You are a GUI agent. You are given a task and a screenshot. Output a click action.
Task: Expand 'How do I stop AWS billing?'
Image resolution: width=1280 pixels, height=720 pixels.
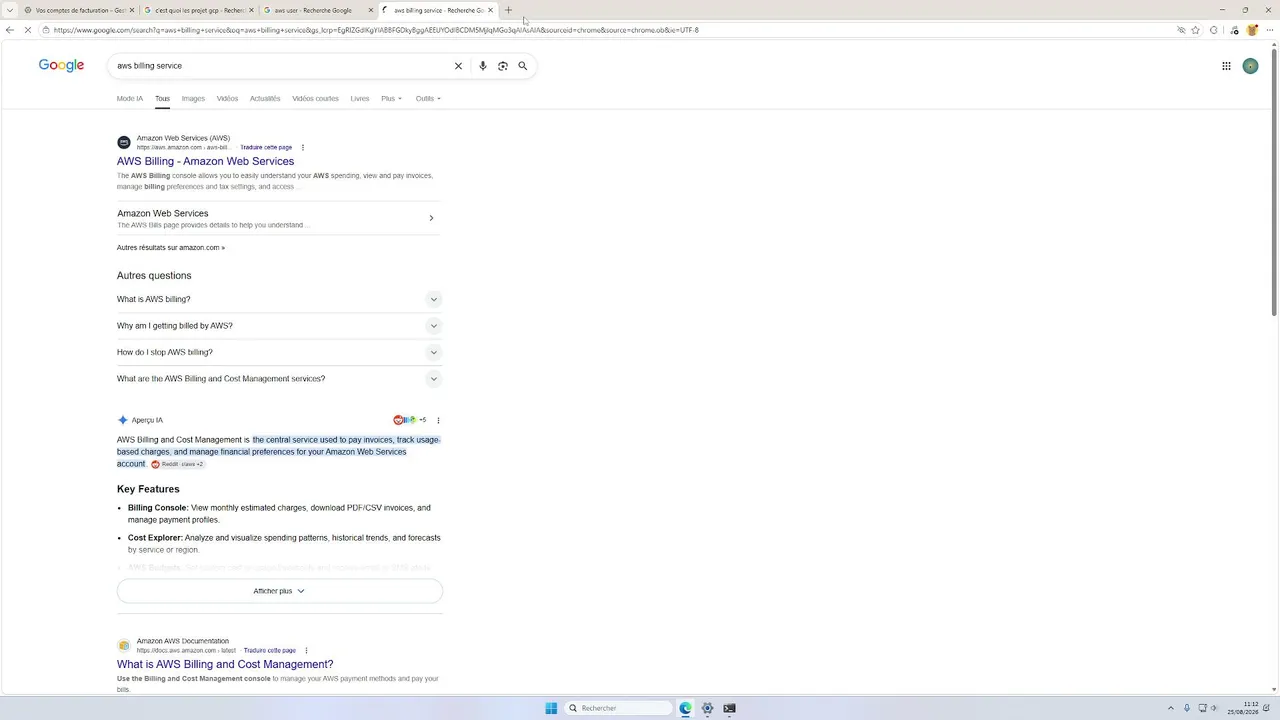pyautogui.click(x=279, y=352)
